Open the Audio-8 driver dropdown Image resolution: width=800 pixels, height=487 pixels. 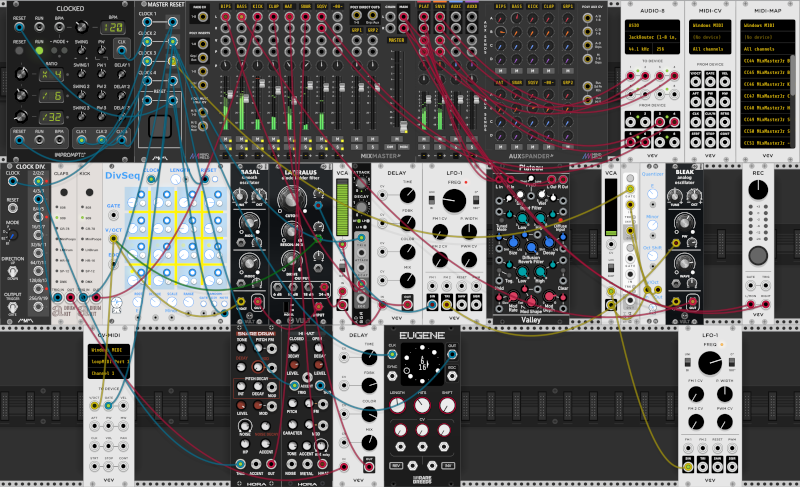click(653, 25)
